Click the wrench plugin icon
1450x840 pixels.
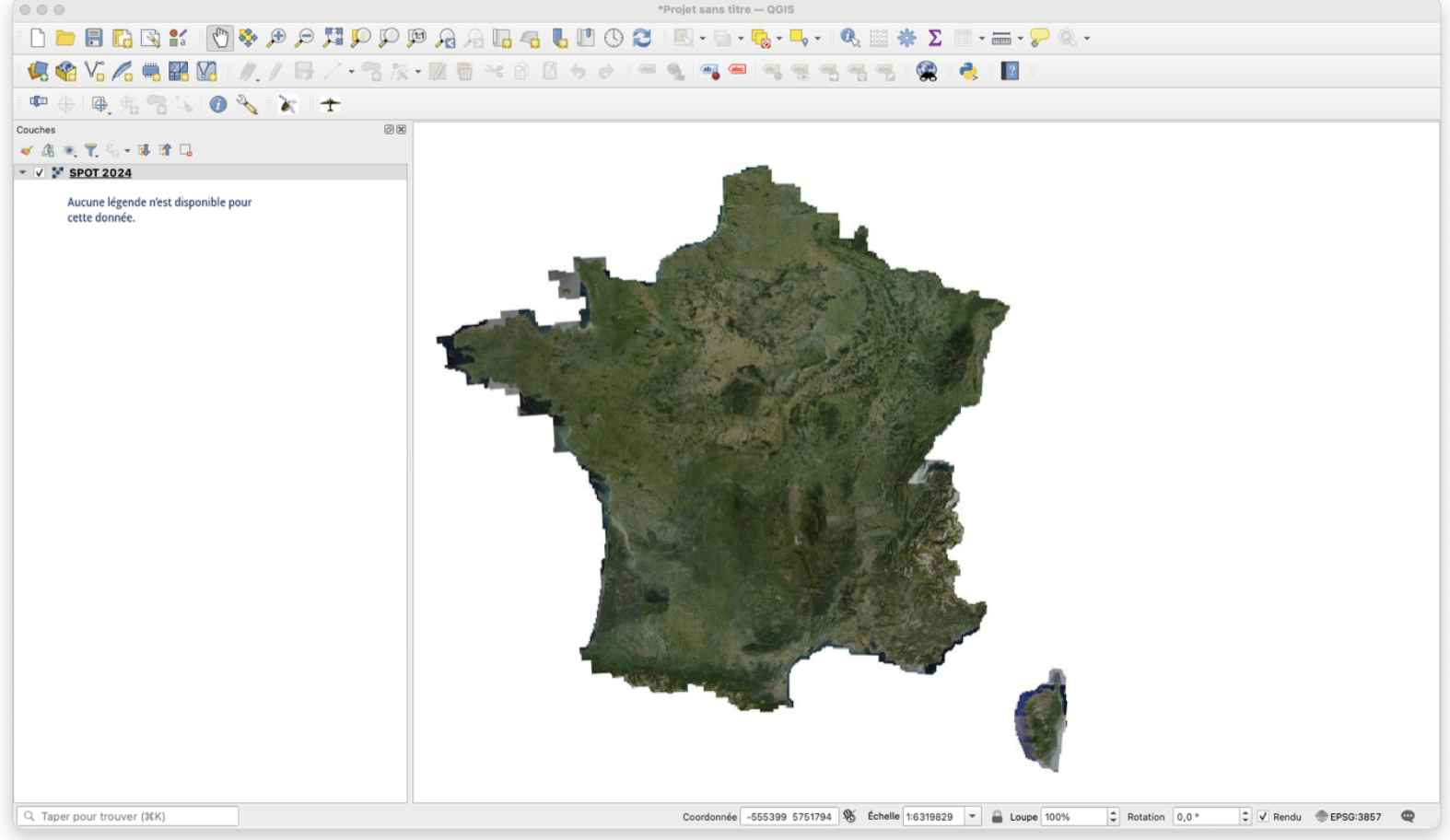(x=246, y=104)
